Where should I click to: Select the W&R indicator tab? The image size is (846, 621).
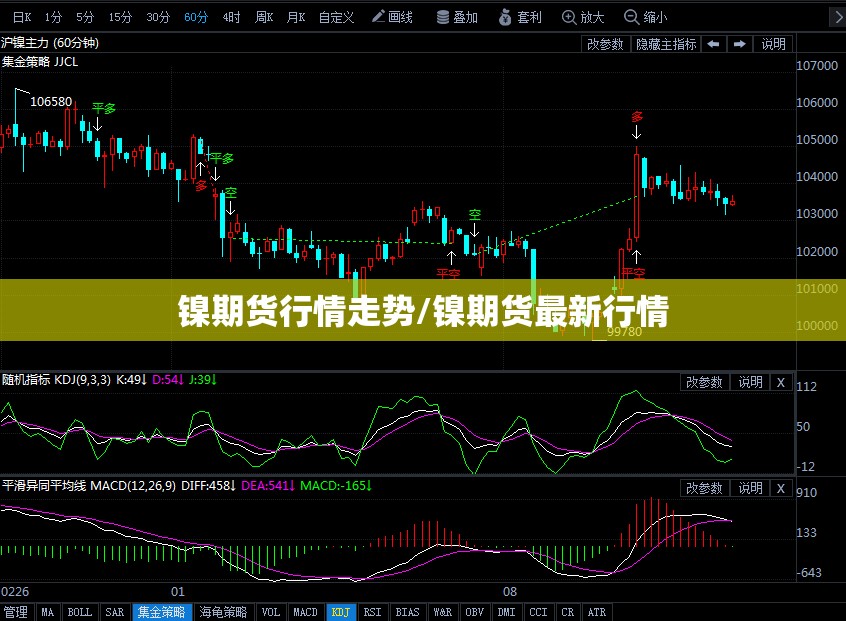(443, 612)
